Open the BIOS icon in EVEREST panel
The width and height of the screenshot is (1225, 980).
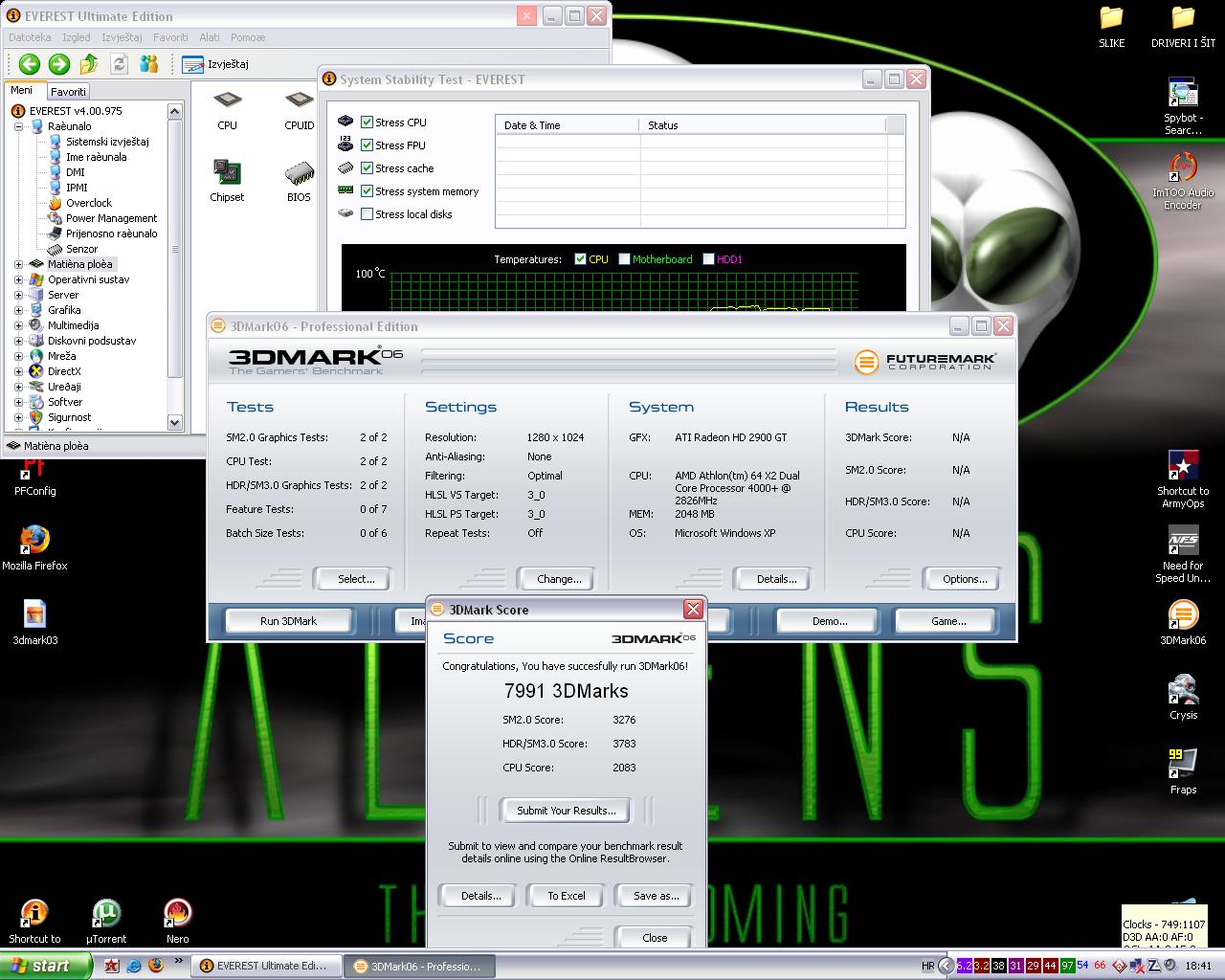click(x=299, y=182)
